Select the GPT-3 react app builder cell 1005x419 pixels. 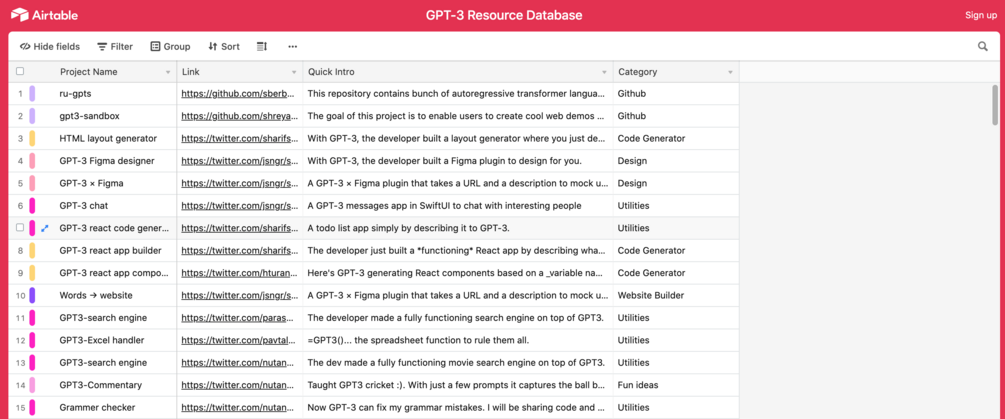[x=114, y=251]
